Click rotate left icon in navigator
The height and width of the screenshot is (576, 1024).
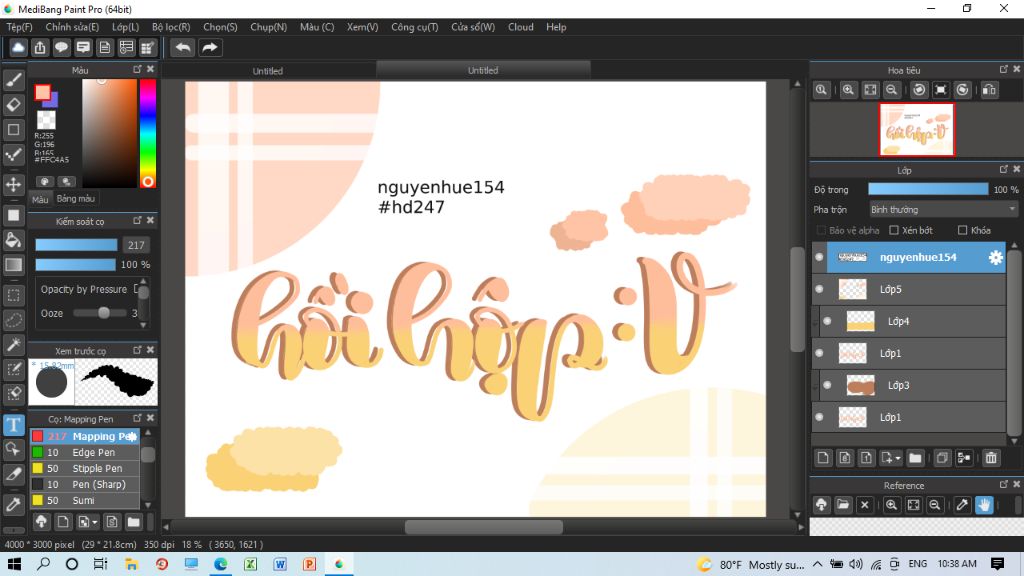coord(919,89)
